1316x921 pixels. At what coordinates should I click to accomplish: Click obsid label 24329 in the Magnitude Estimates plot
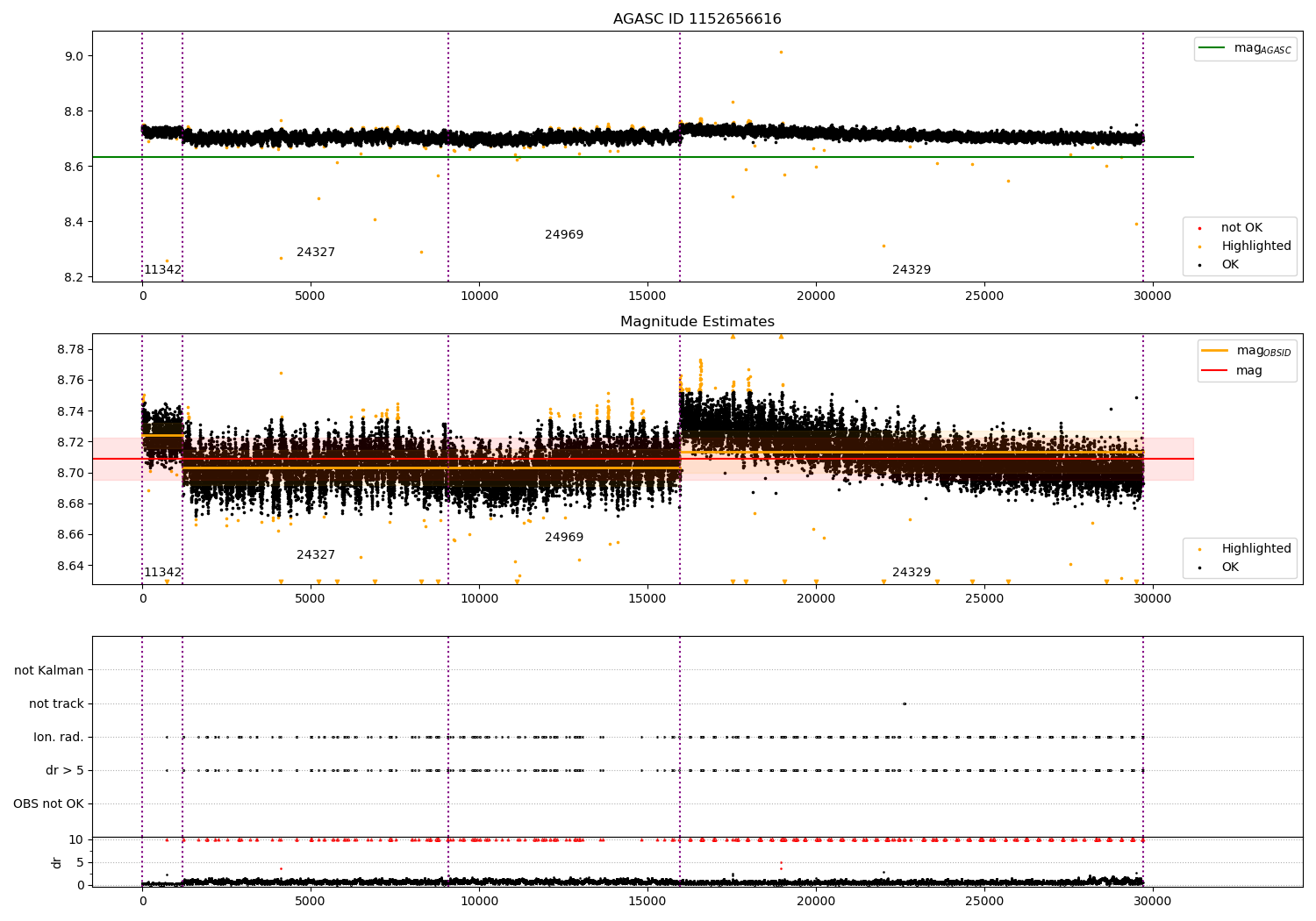tap(912, 573)
